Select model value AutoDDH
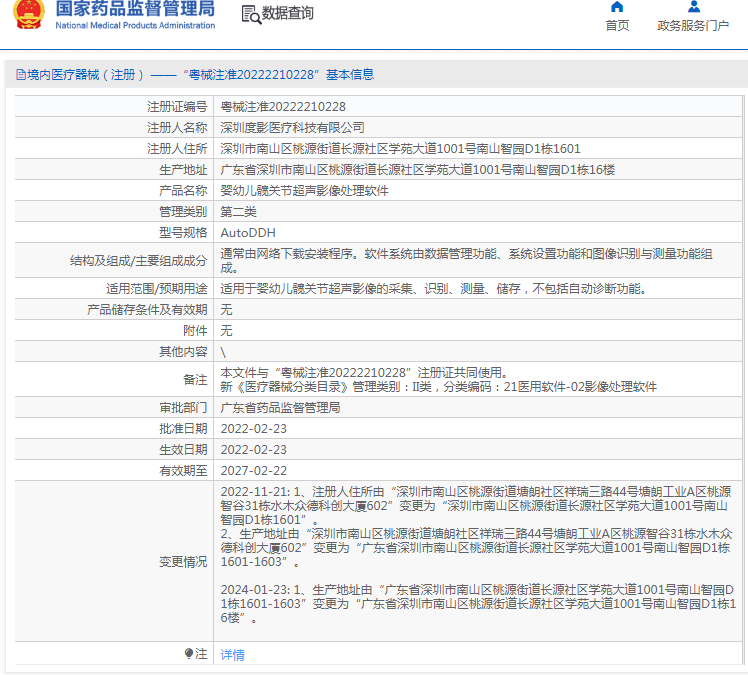This screenshot has width=748, height=675. (x=248, y=232)
